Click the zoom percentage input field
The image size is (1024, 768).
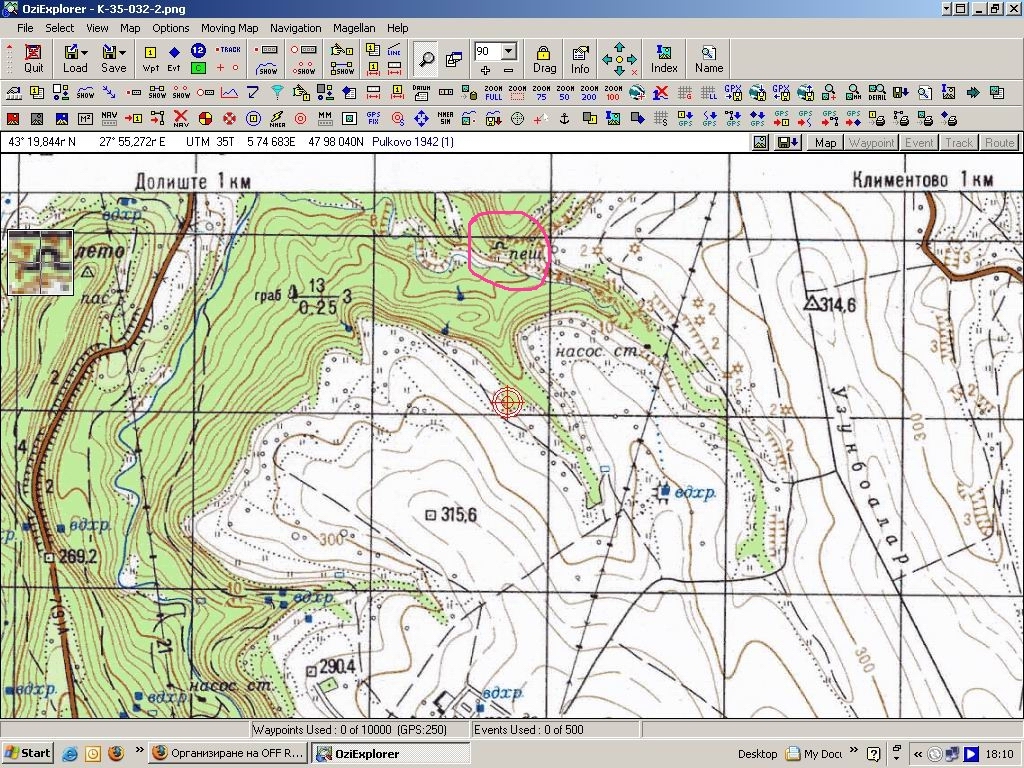pos(488,51)
